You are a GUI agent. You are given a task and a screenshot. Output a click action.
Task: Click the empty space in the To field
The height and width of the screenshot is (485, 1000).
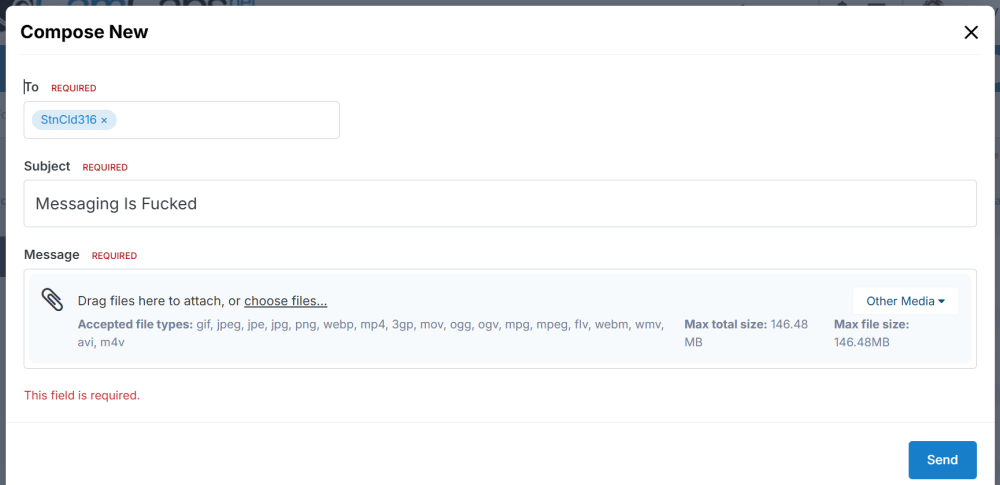[230, 120]
